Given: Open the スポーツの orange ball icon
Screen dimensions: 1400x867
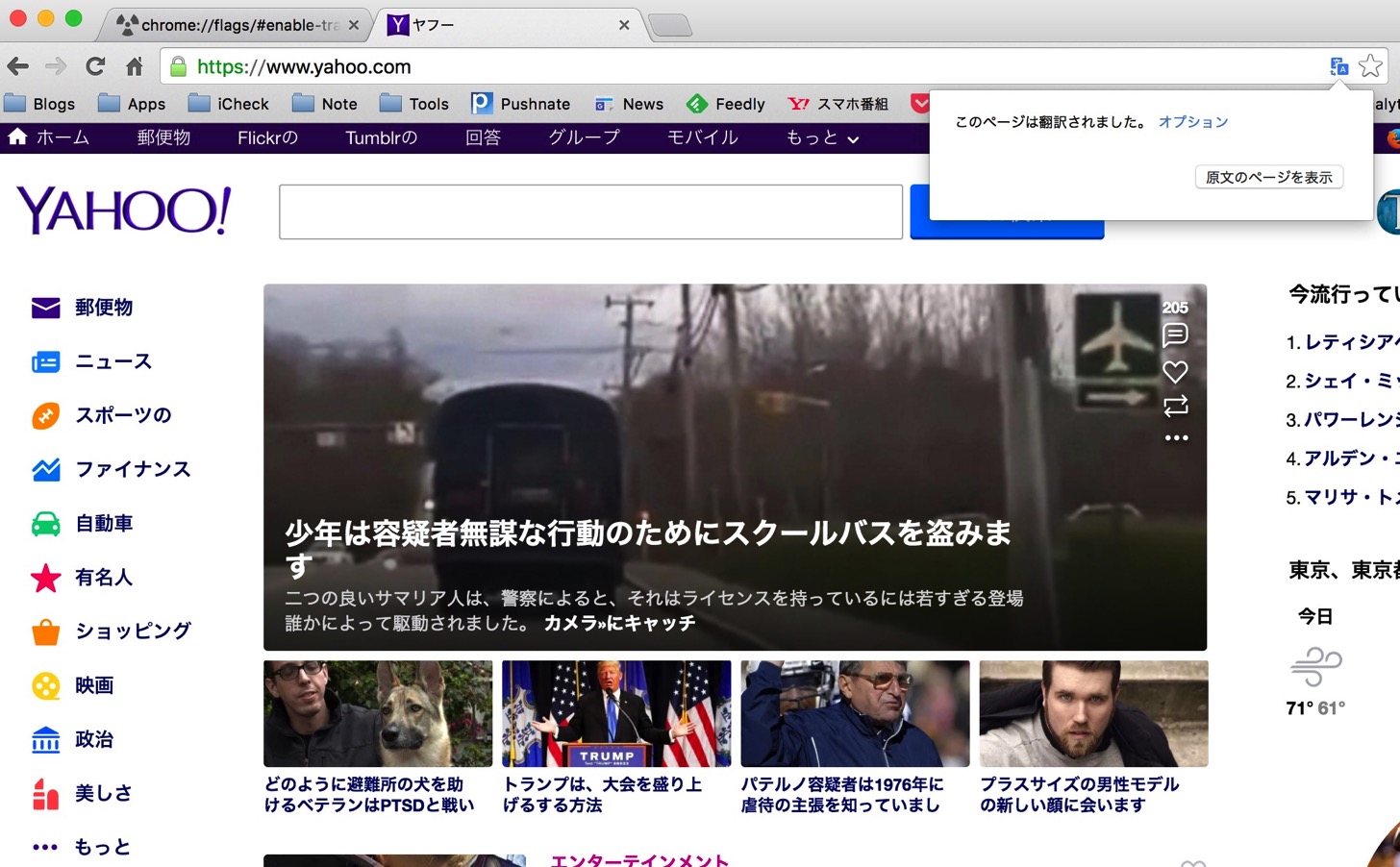Looking at the screenshot, I should 45,416.
